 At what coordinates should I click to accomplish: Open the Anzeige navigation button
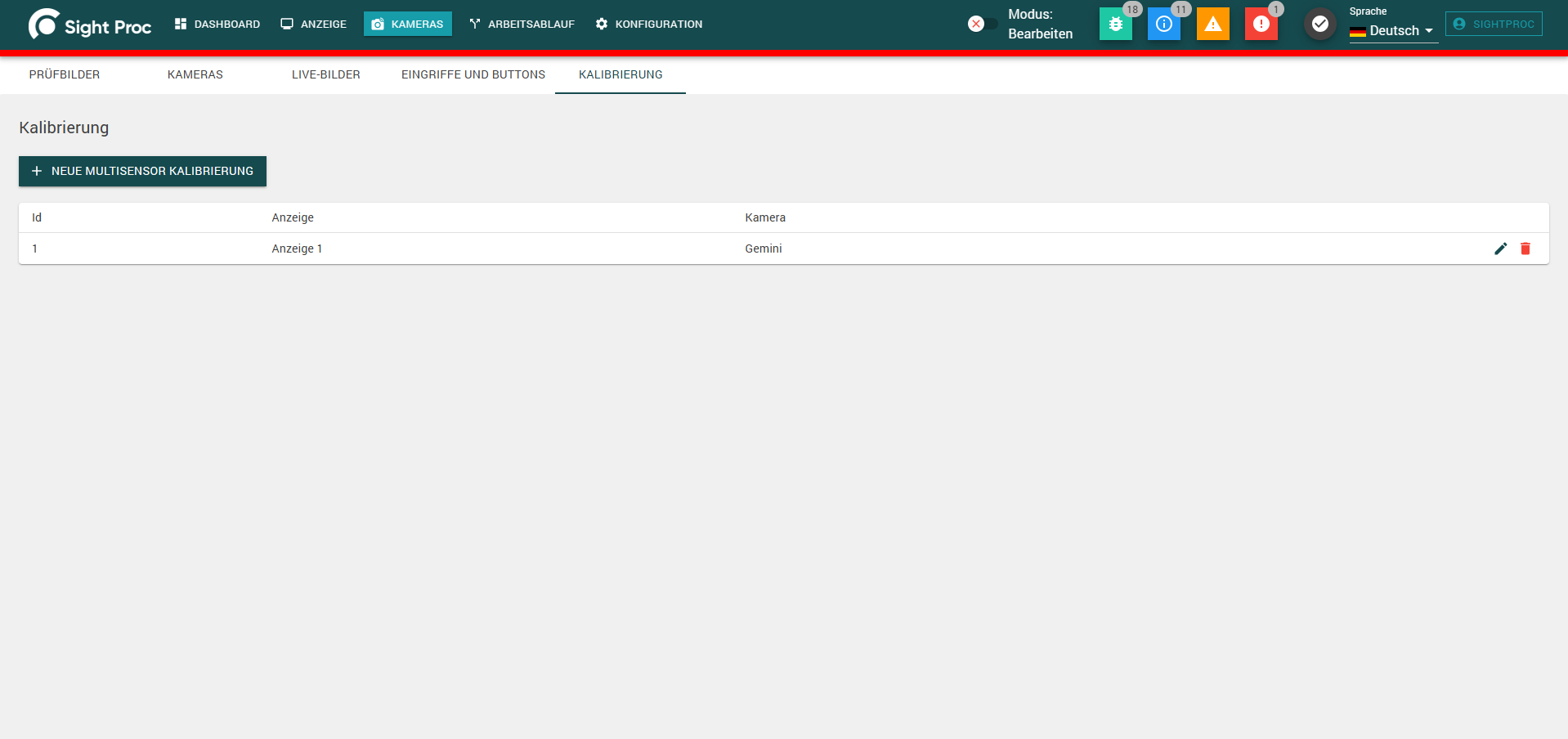pyautogui.click(x=314, y=24)
